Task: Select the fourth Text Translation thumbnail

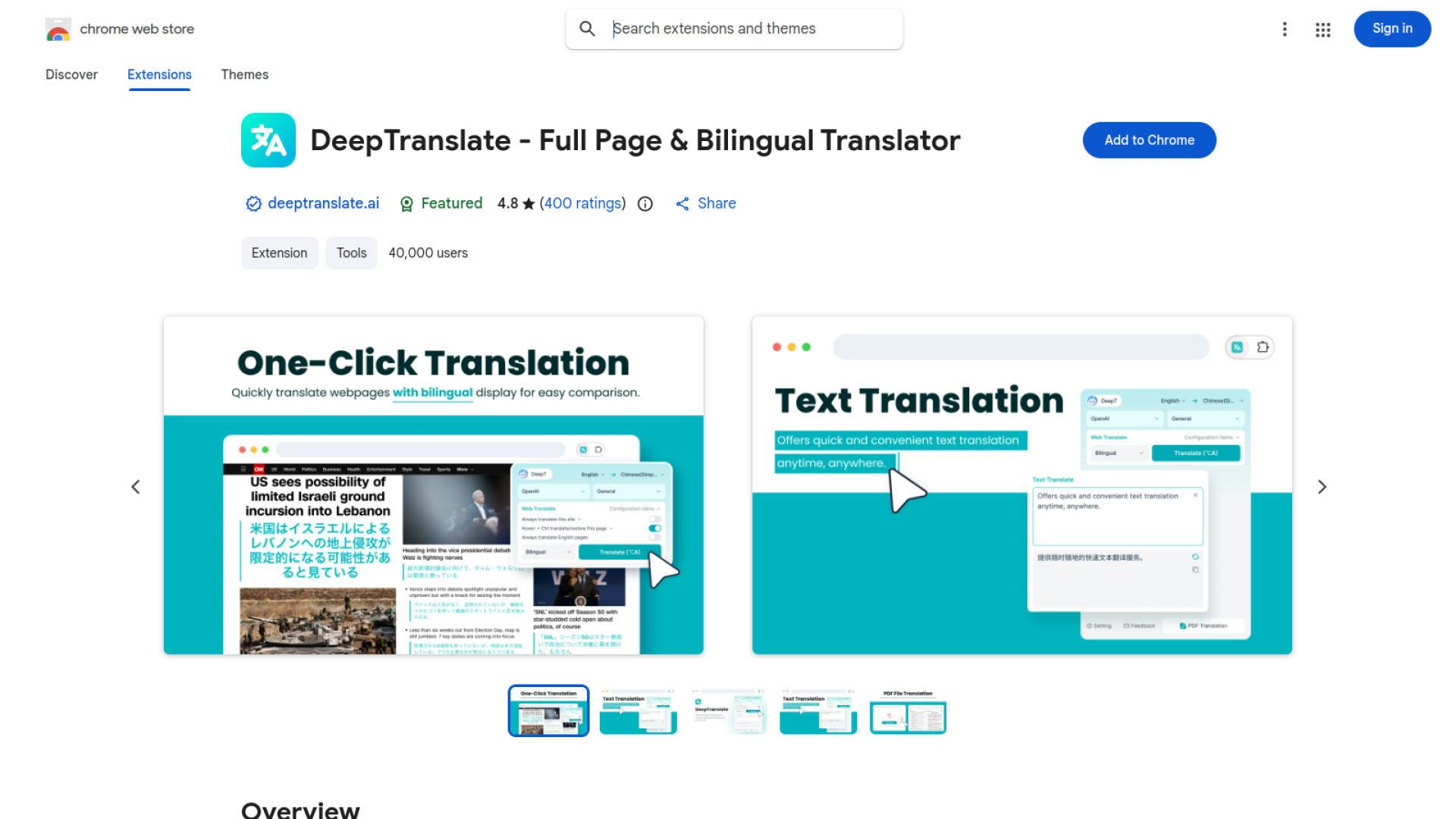Action: 818,711
